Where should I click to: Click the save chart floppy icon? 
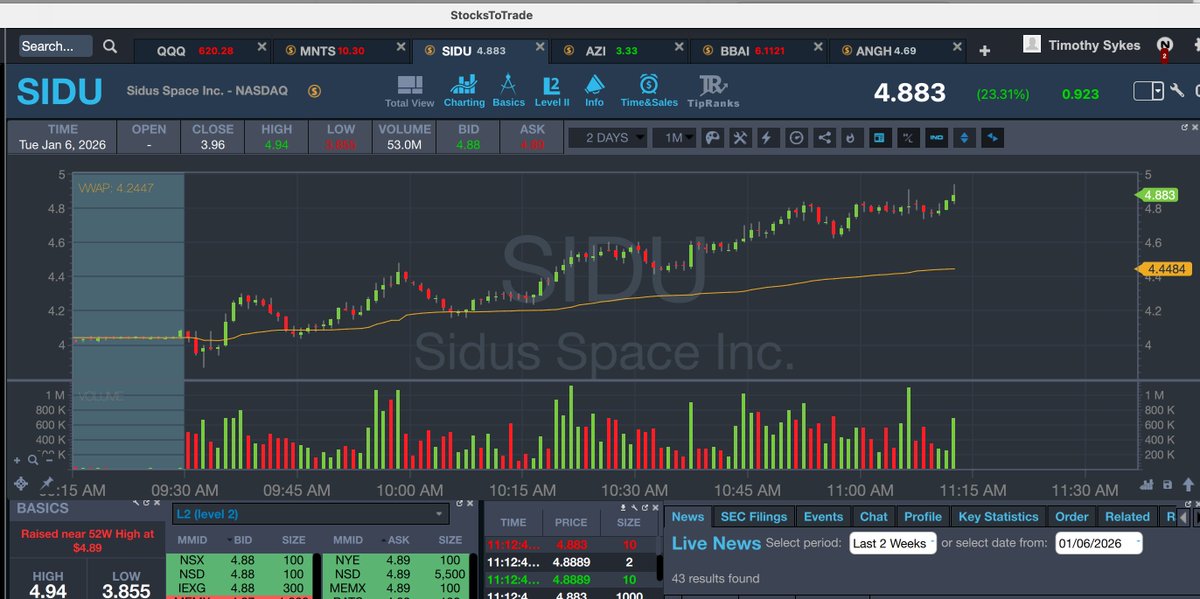[x=1168, y=484]
